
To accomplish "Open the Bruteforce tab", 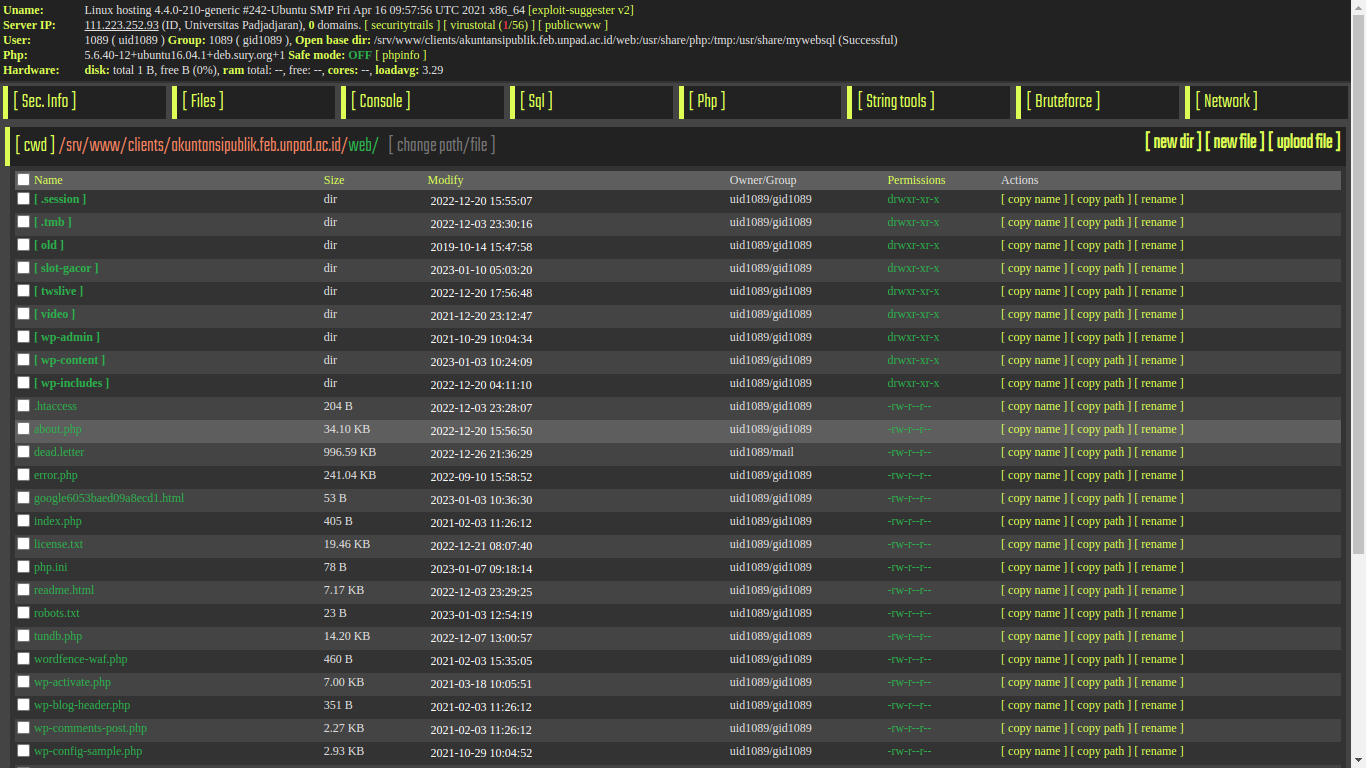I will 1063,101.
